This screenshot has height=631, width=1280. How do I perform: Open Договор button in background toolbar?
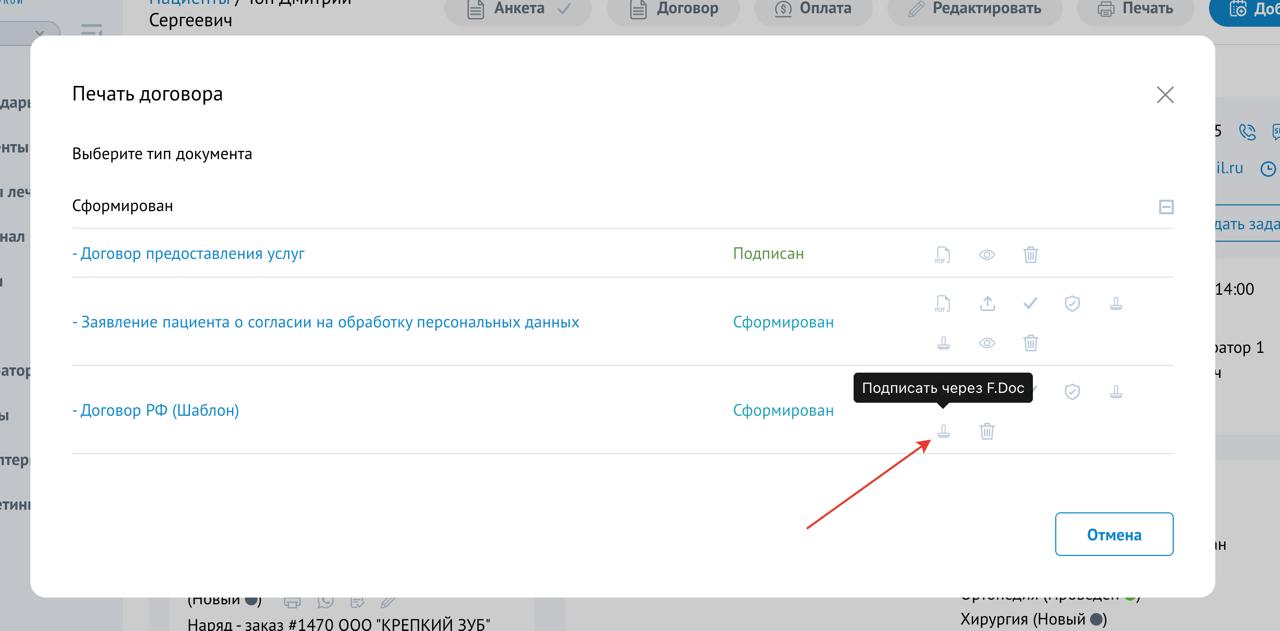tap(673, 9)
